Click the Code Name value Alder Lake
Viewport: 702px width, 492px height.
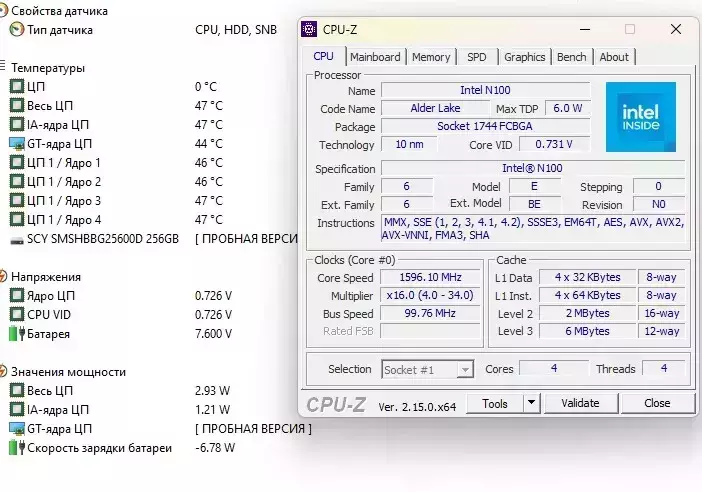point(435,108)
